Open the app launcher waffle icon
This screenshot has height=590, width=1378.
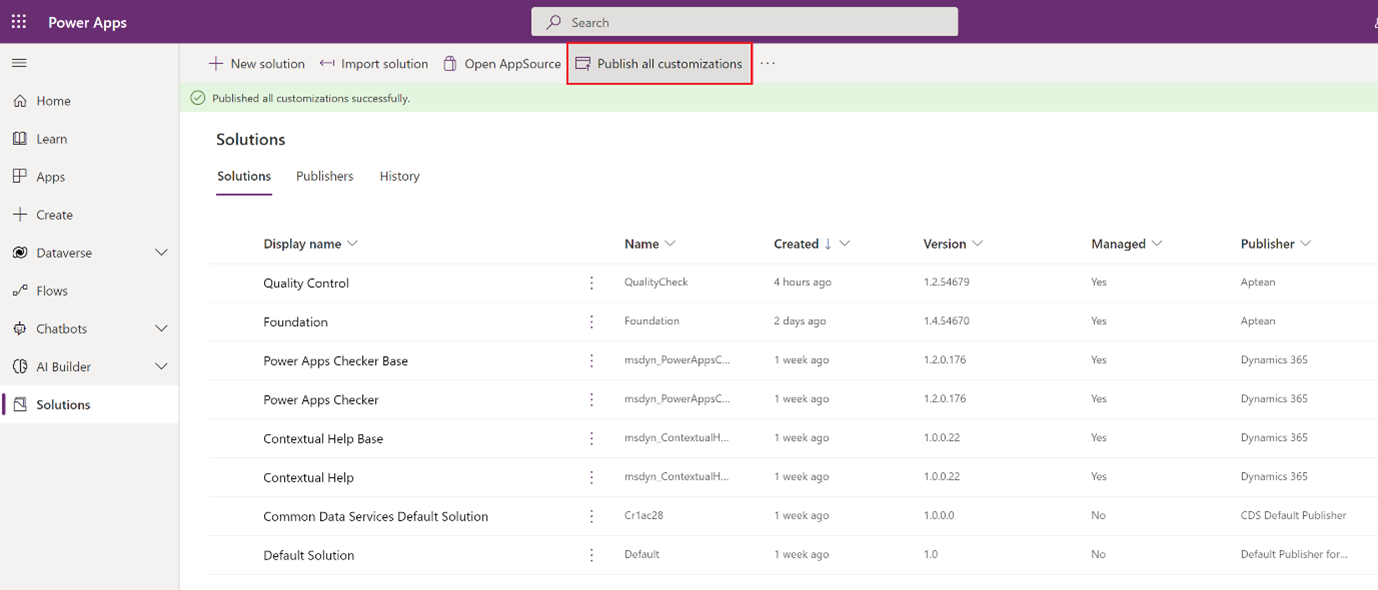(x=19, y=22)
